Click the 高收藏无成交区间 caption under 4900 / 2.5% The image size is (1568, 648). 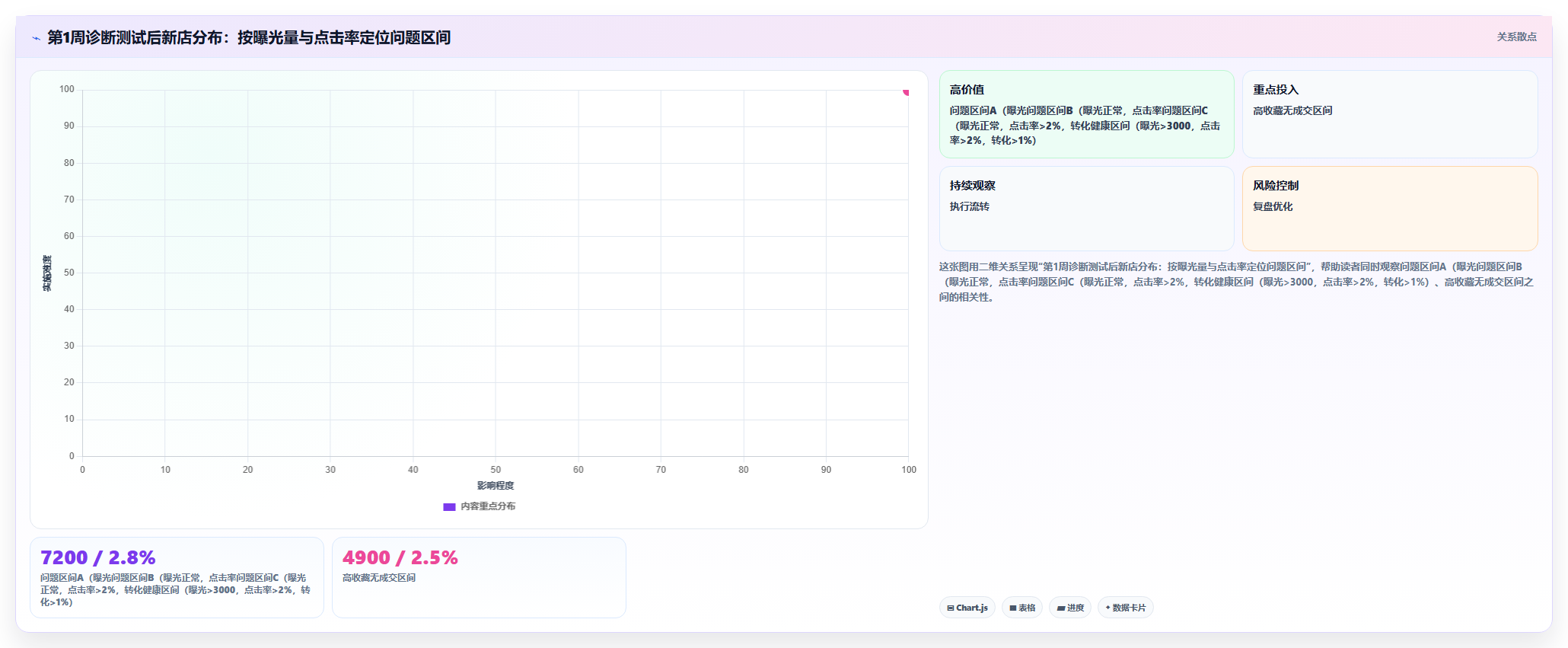pyautogui.click(x=379, y=578)
